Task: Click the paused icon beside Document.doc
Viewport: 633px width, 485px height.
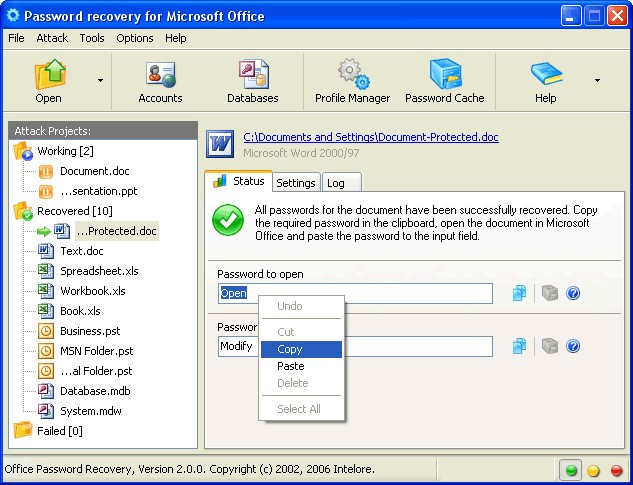Action: click(x=46, y=172)
